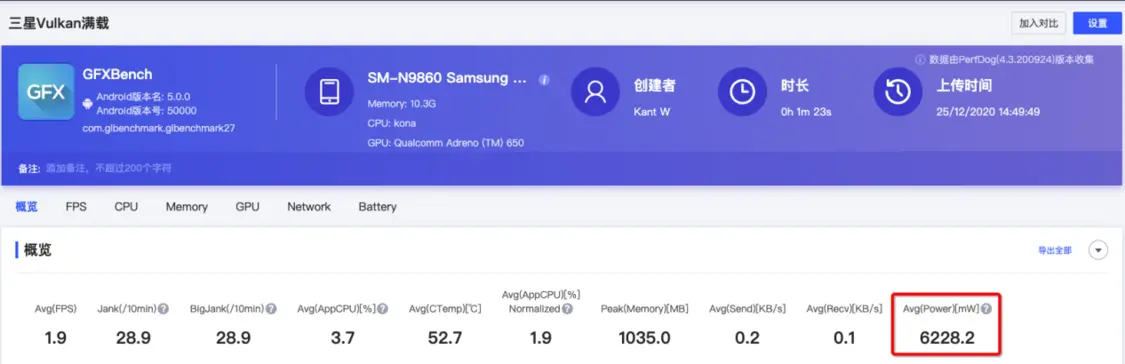This screenshot has height=364, width=1125.
Task: Click Avg(Power) value 6228.2
Action: [x=947, y=338]
